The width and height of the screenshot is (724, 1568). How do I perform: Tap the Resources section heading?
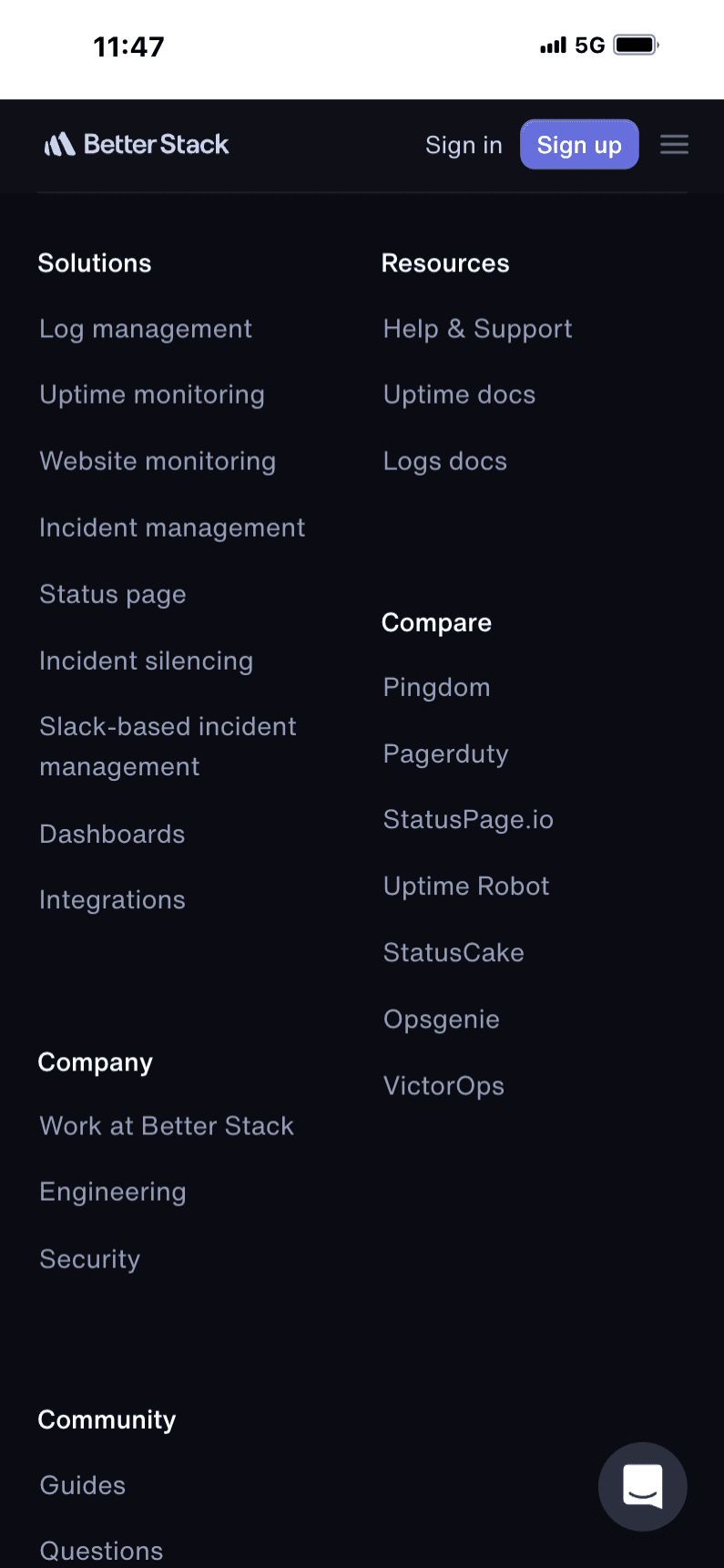445,263
